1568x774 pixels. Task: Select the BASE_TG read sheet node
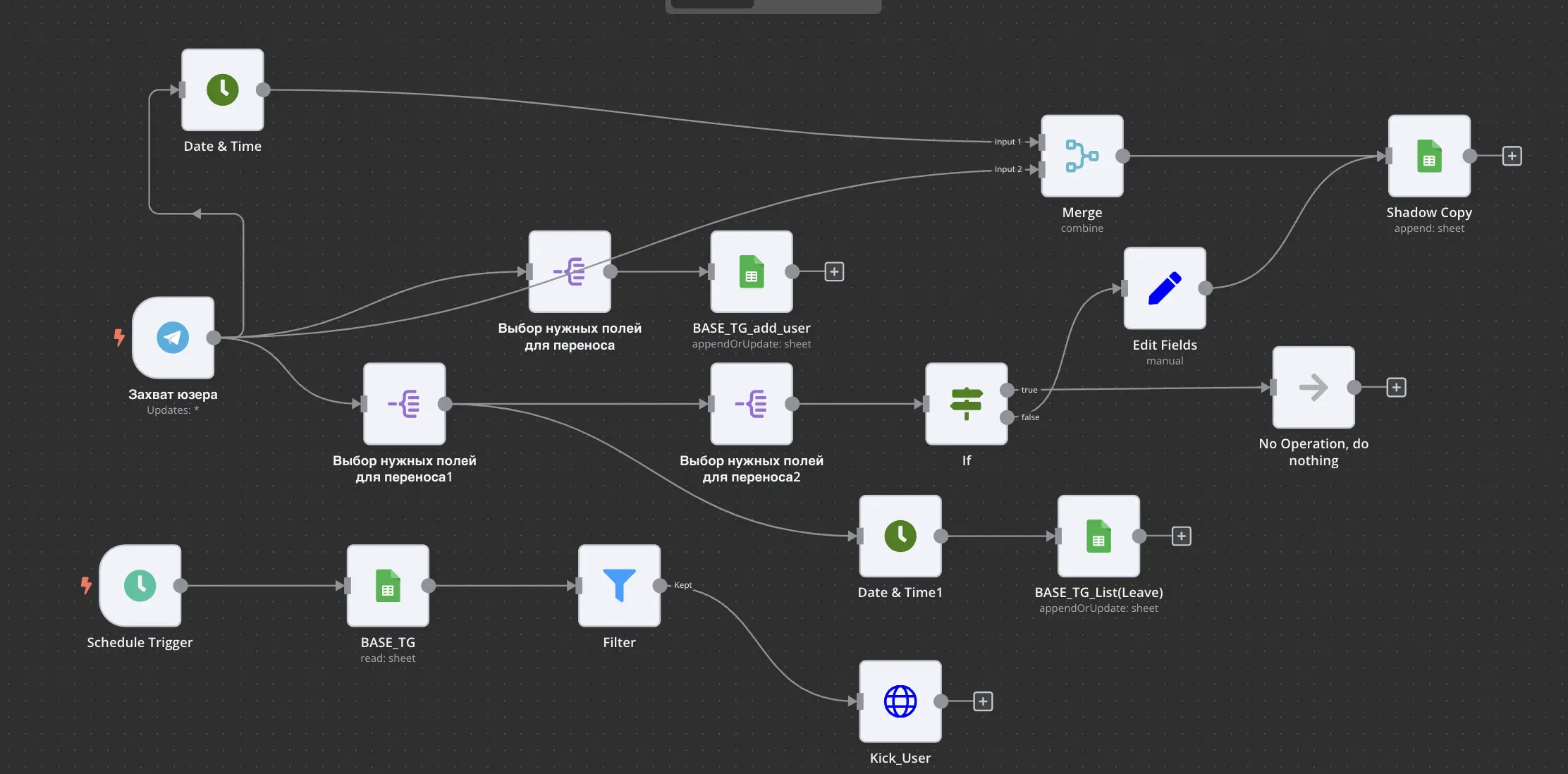[x=388, y=586]
